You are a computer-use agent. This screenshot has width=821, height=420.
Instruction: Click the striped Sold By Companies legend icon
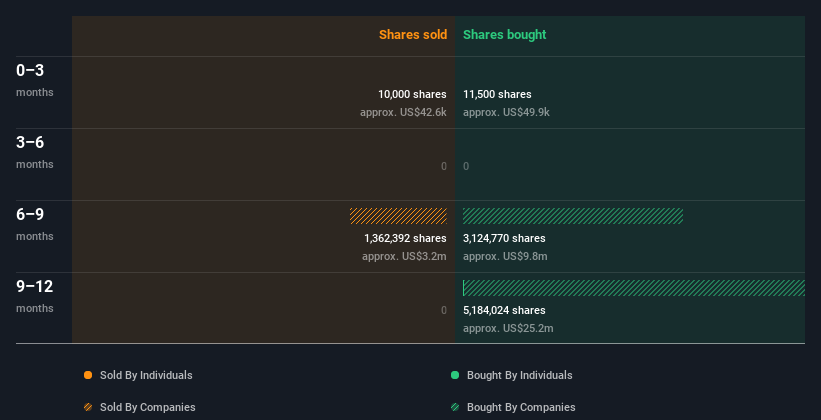(x=88, y=407)
